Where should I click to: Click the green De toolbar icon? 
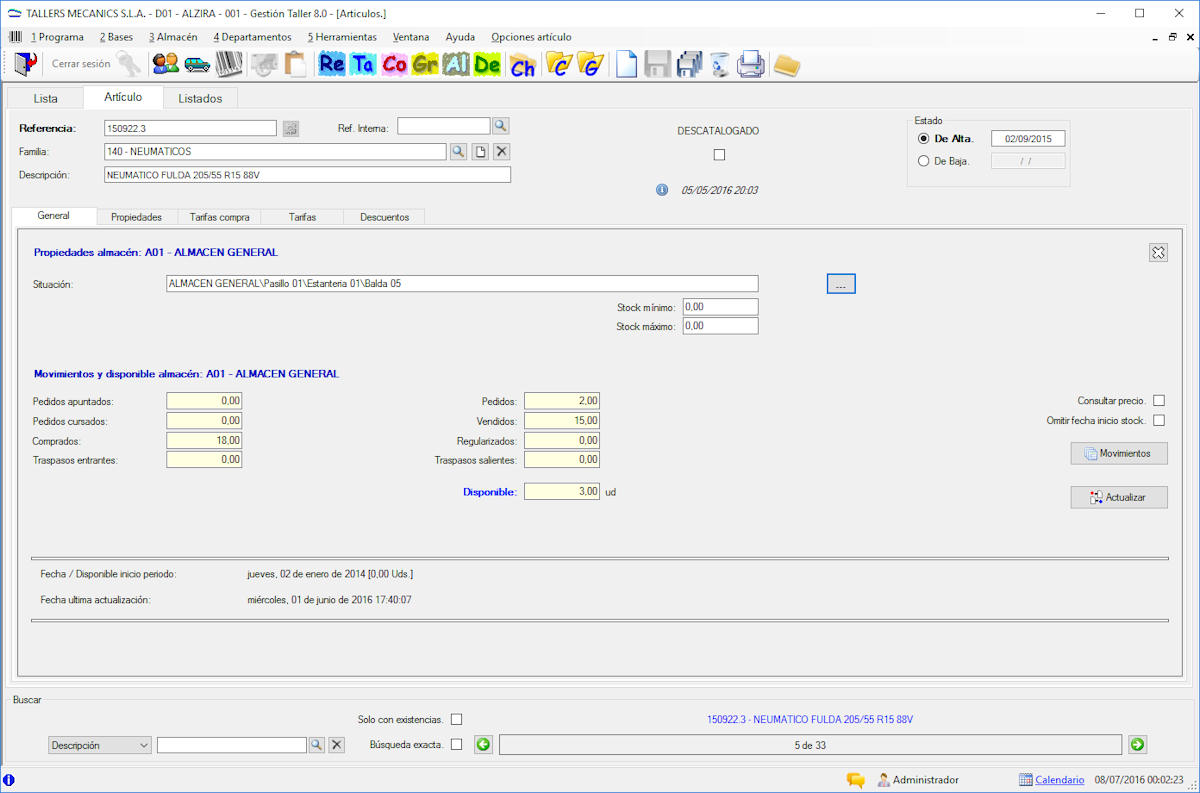tap(487, 64)
